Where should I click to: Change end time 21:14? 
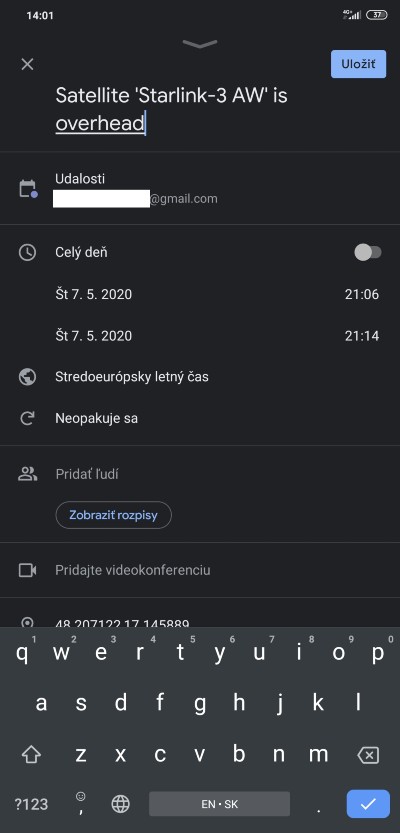(x=362, y=336)
